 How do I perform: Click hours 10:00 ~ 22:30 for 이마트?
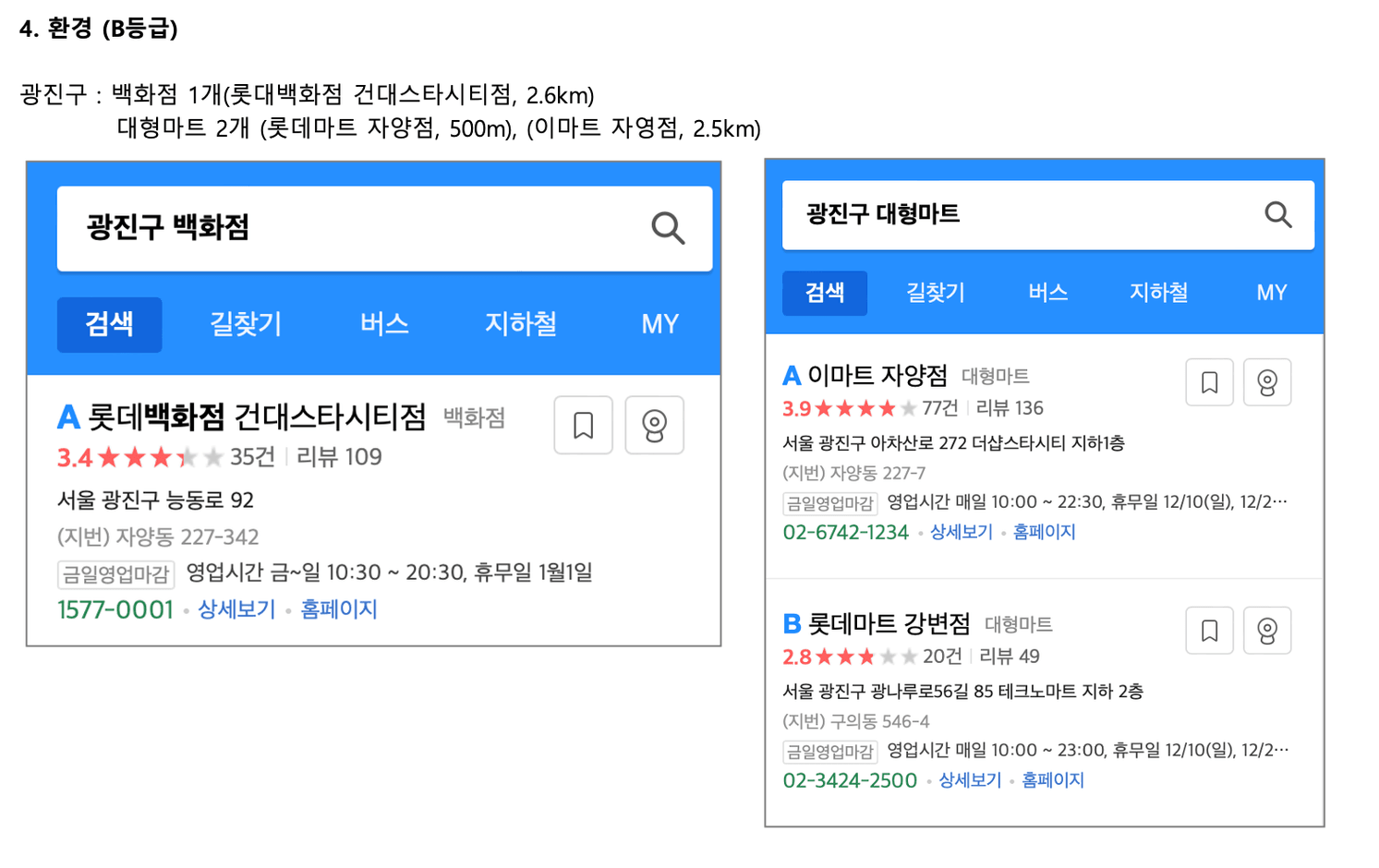[x=1046, y=502]
